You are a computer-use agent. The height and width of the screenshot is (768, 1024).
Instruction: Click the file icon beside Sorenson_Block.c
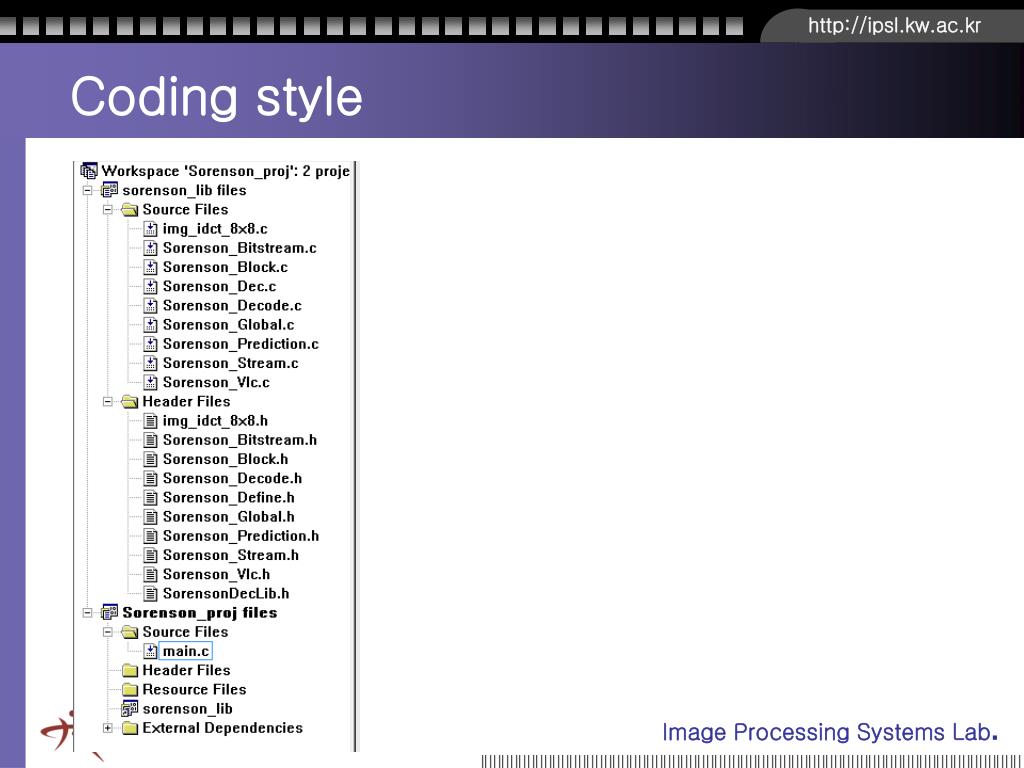(151, 268)
